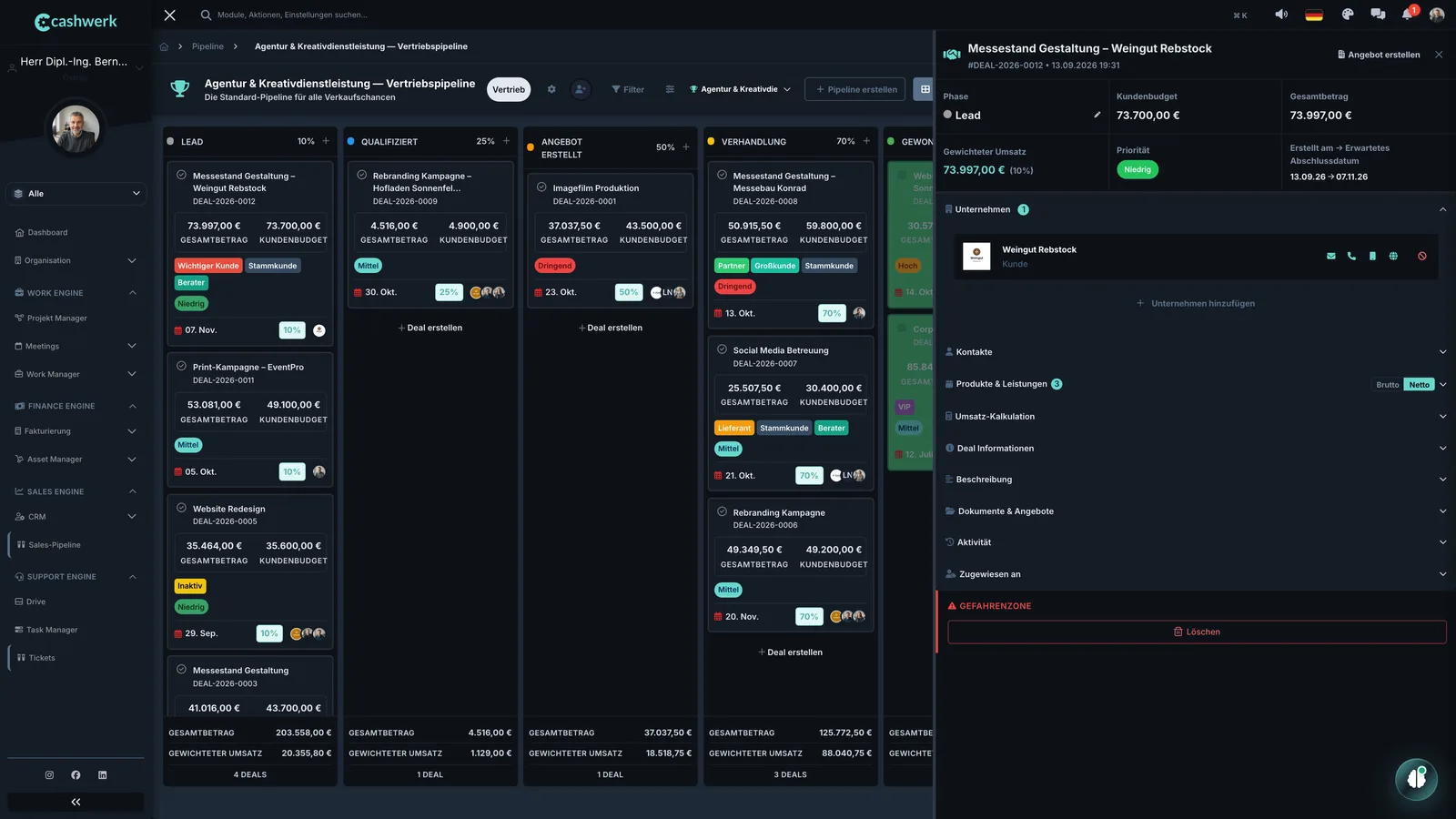Collapse the sidebar with double chevron
This screenshot has height=819, width=1456.
point(76,802)
